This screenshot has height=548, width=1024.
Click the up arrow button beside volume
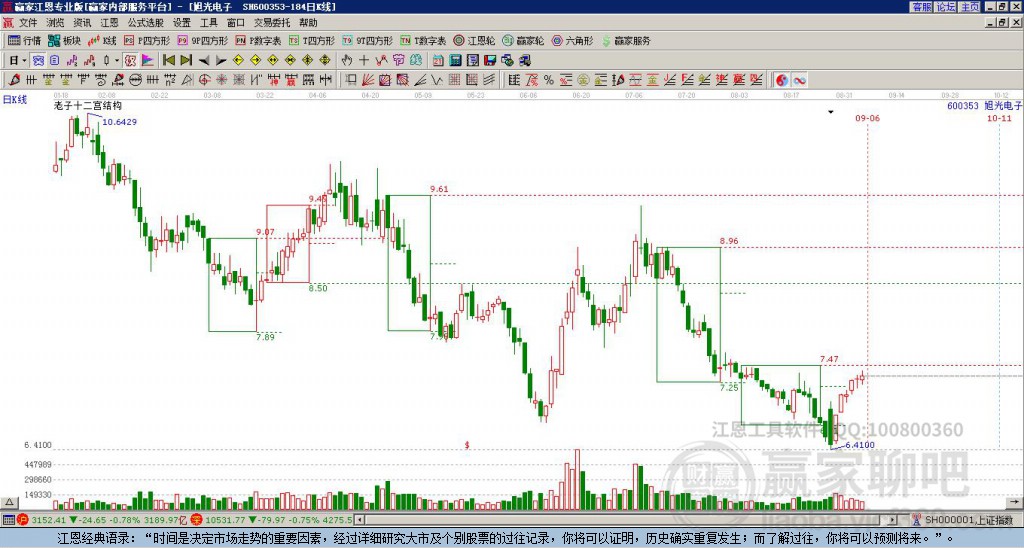(x=9, y=502)
